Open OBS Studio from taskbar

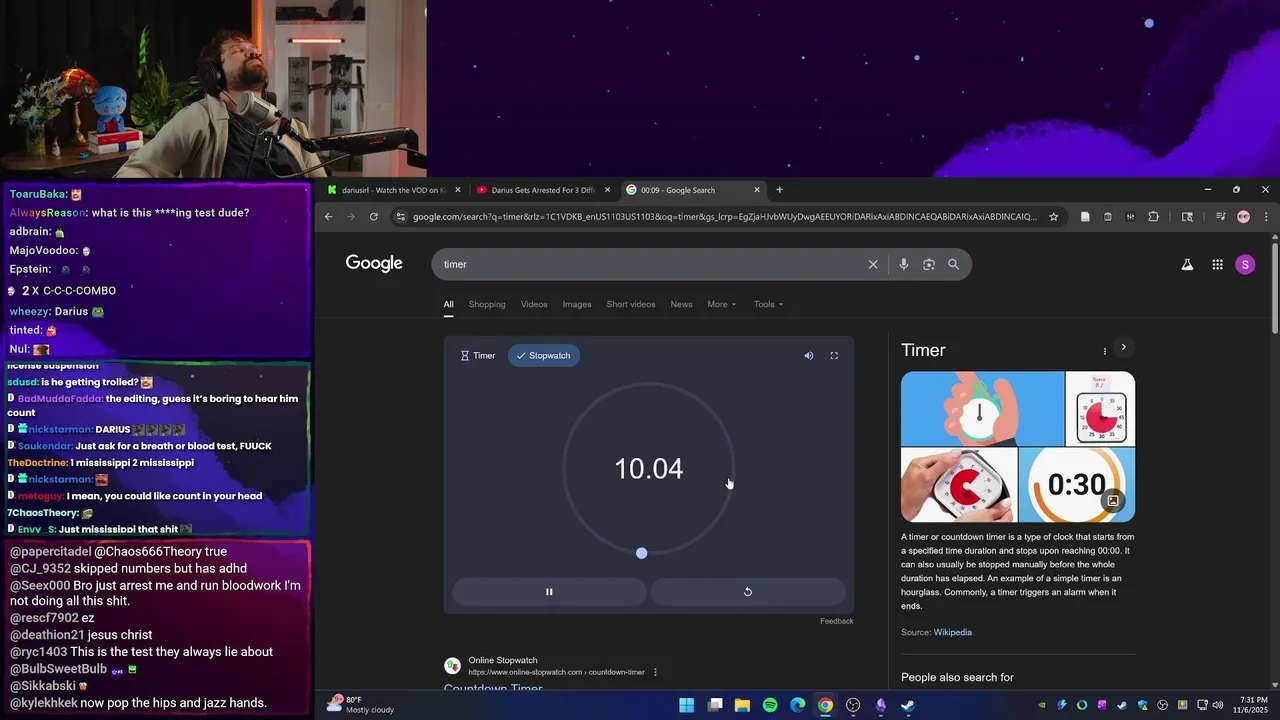pyautogui.click(x=853, y=705)
